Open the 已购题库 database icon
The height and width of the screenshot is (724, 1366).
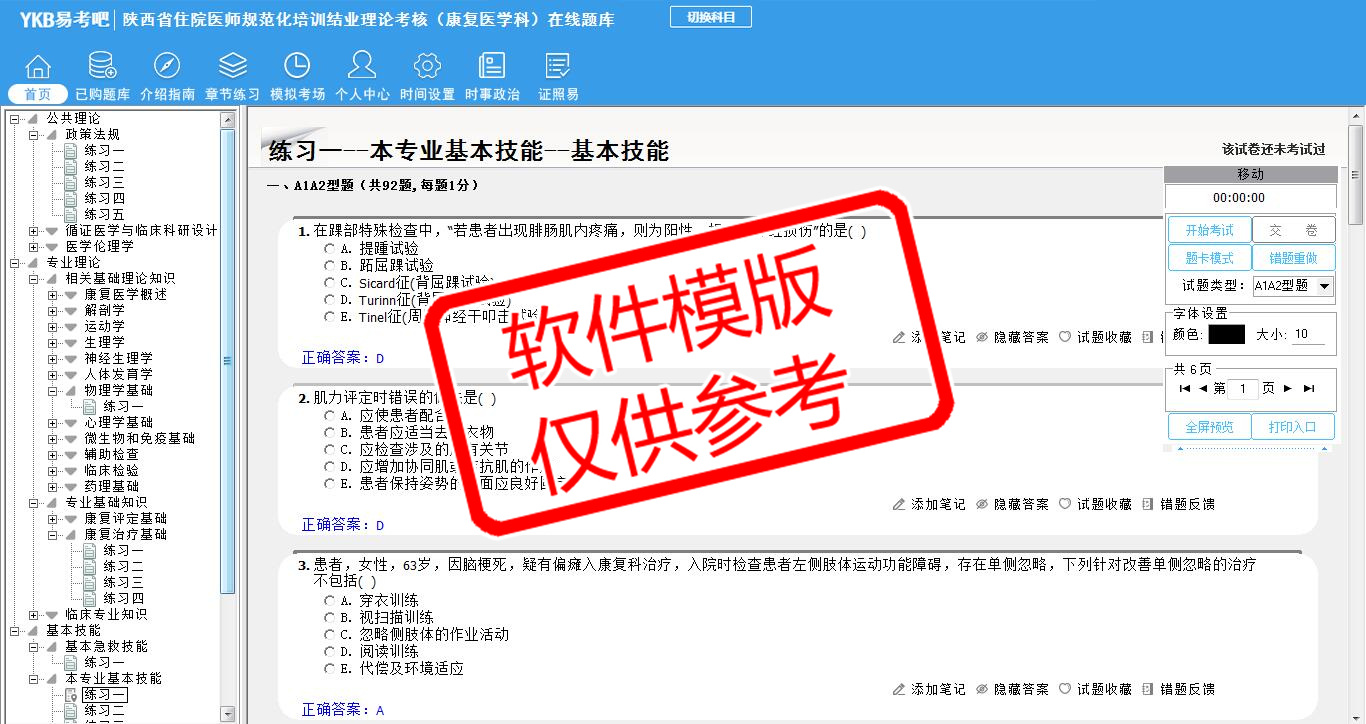click(102, 67)
